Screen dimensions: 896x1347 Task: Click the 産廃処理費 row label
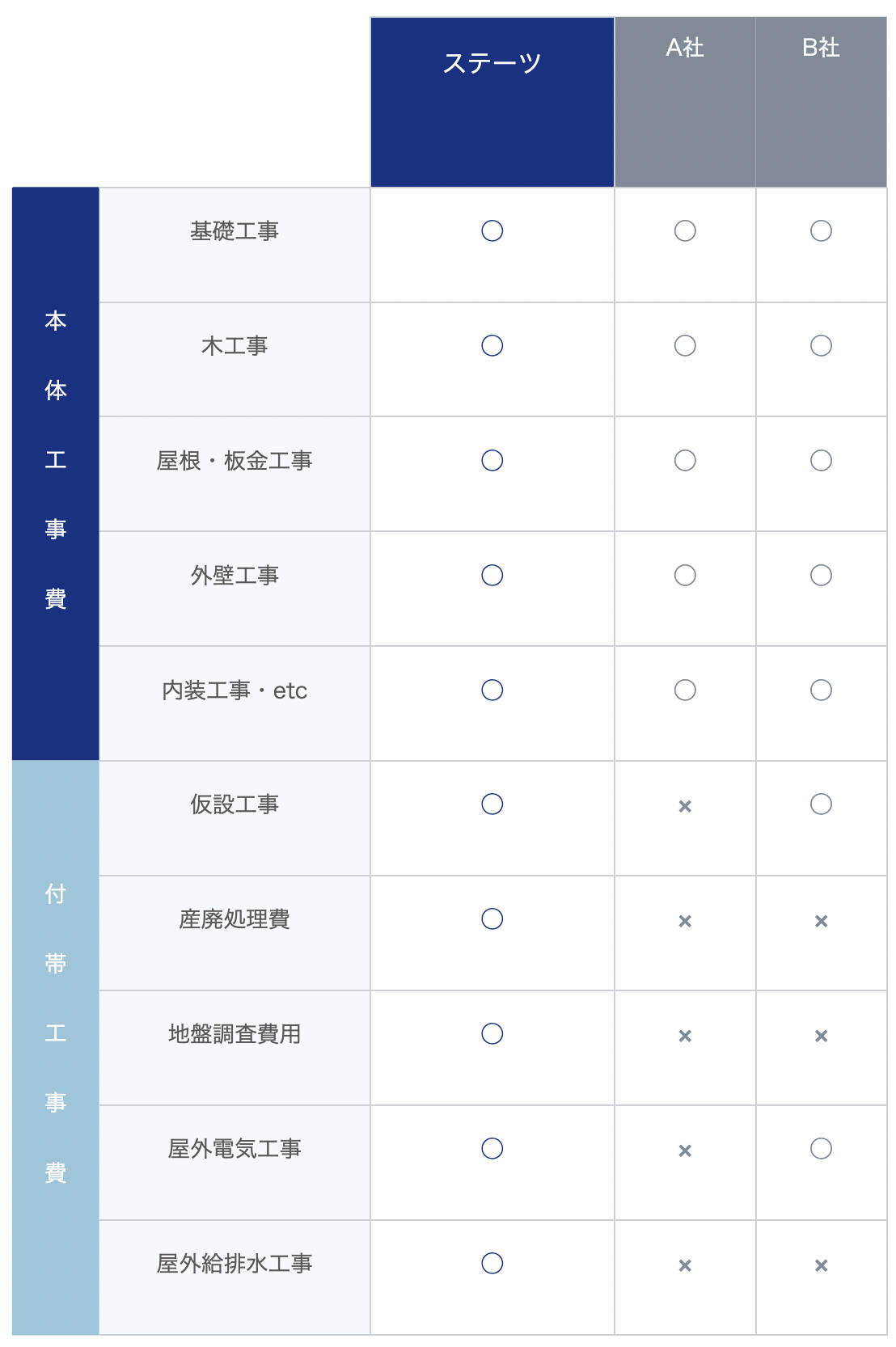[235, 919]
